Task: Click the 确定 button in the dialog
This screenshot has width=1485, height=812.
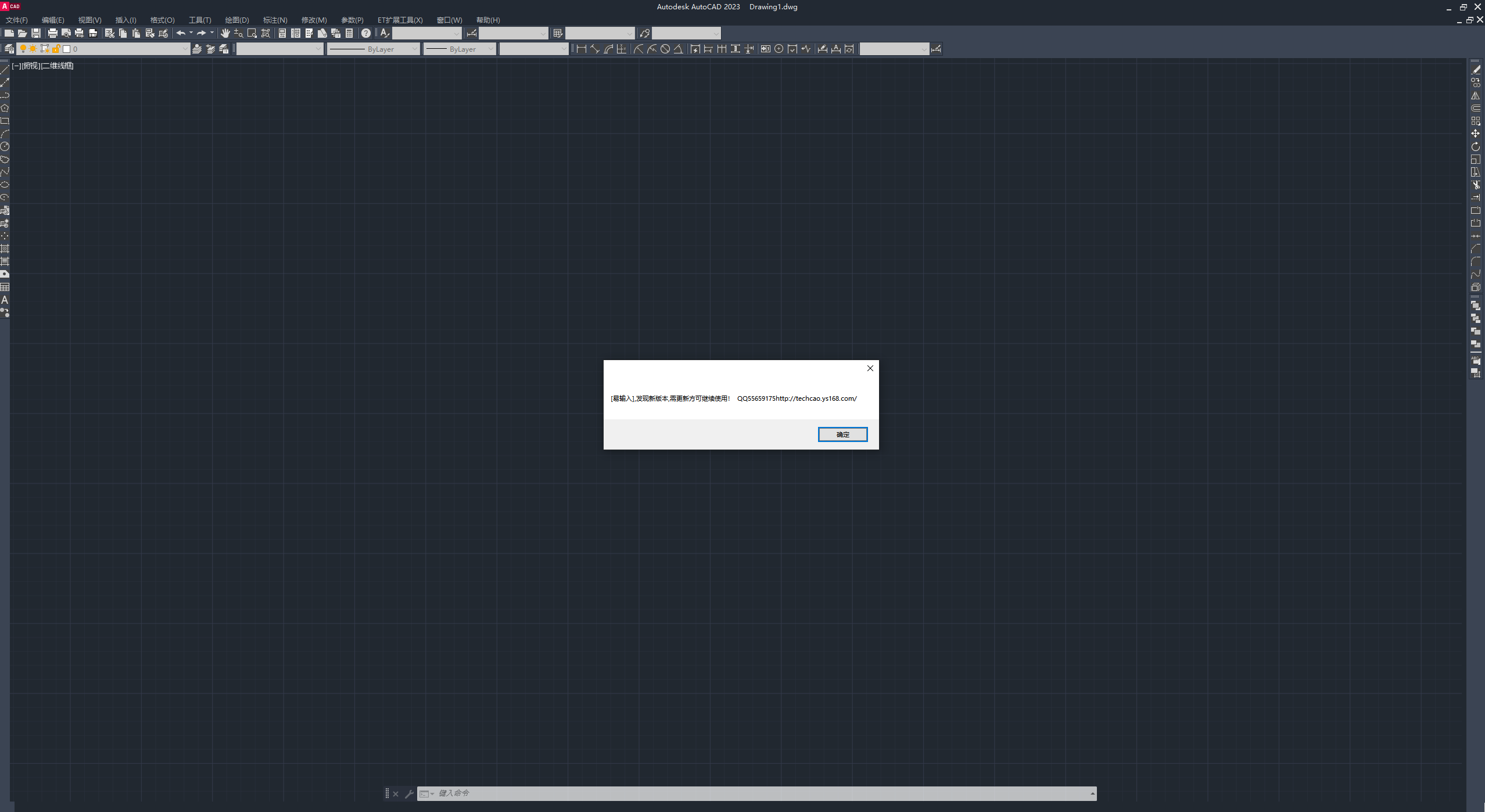Action: [842, 434]
